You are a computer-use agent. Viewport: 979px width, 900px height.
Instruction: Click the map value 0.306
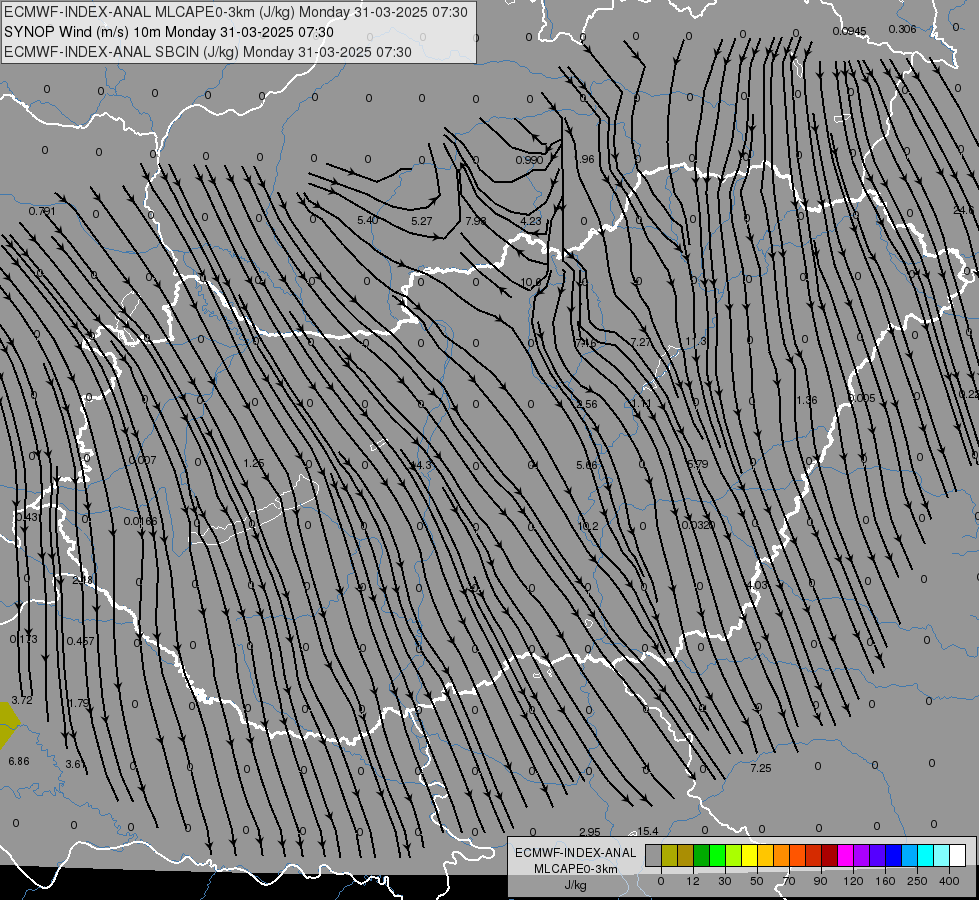(902, 29)
